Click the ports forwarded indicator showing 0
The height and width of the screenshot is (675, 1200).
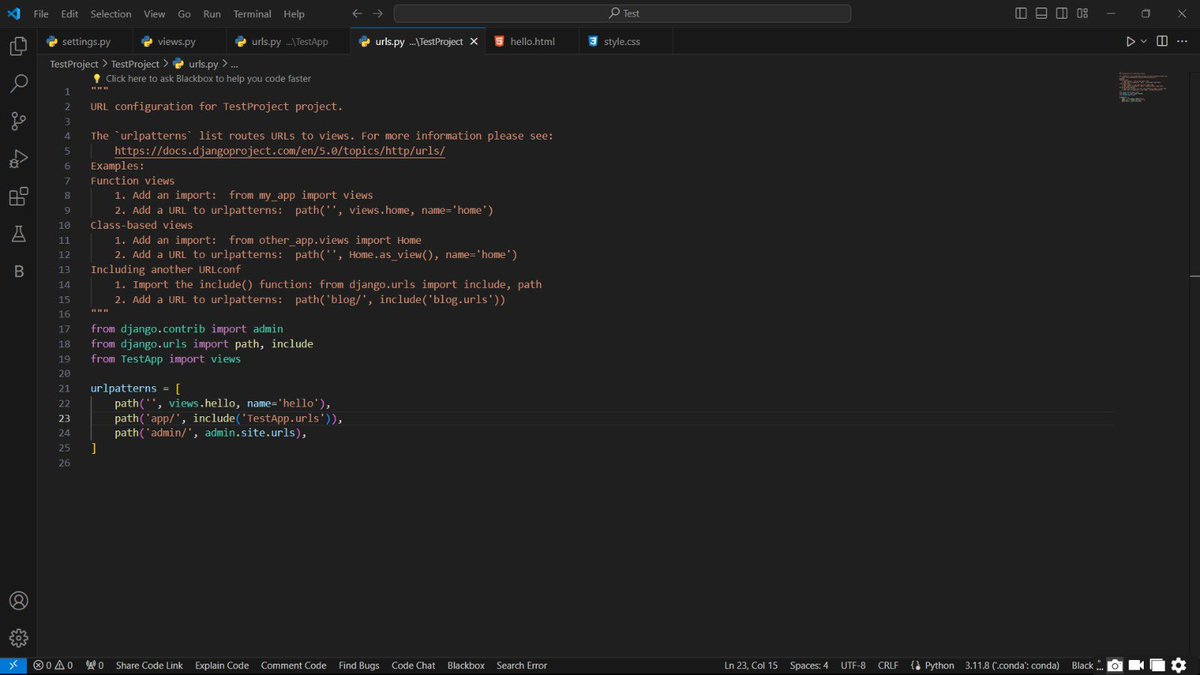coord(94,665)
